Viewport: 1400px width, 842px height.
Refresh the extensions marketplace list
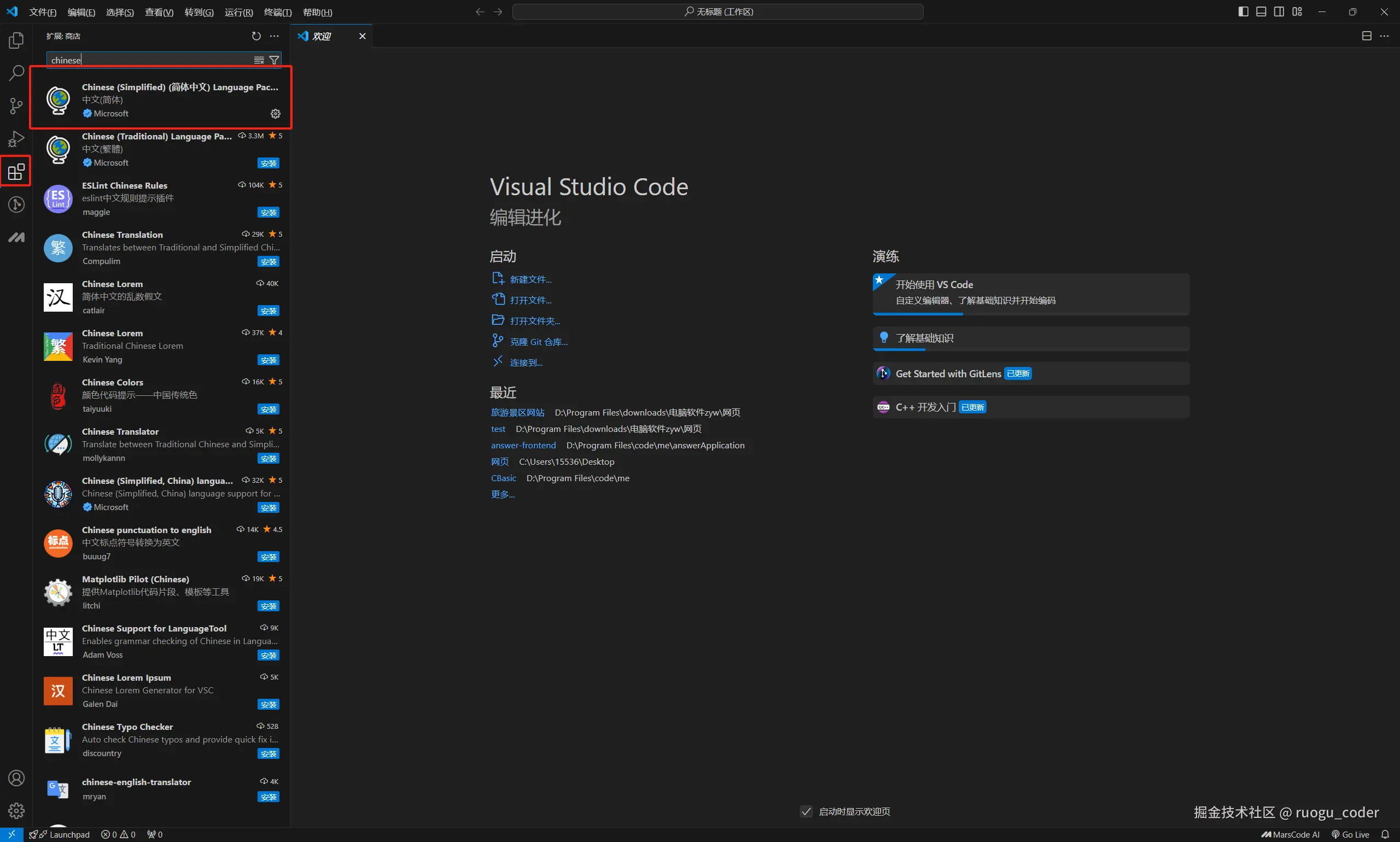[256, 36]
